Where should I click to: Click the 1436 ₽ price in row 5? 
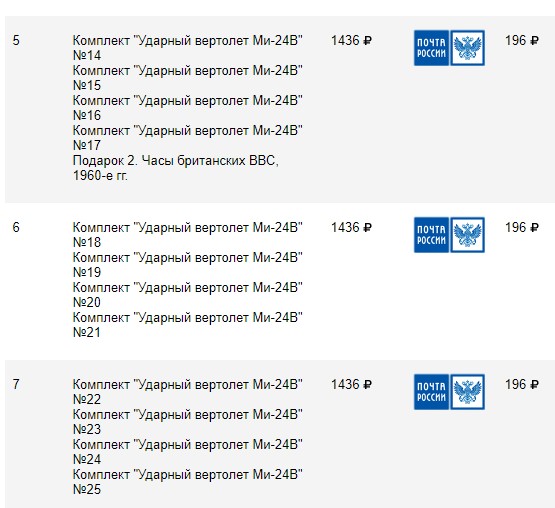[x=351, y=41]
